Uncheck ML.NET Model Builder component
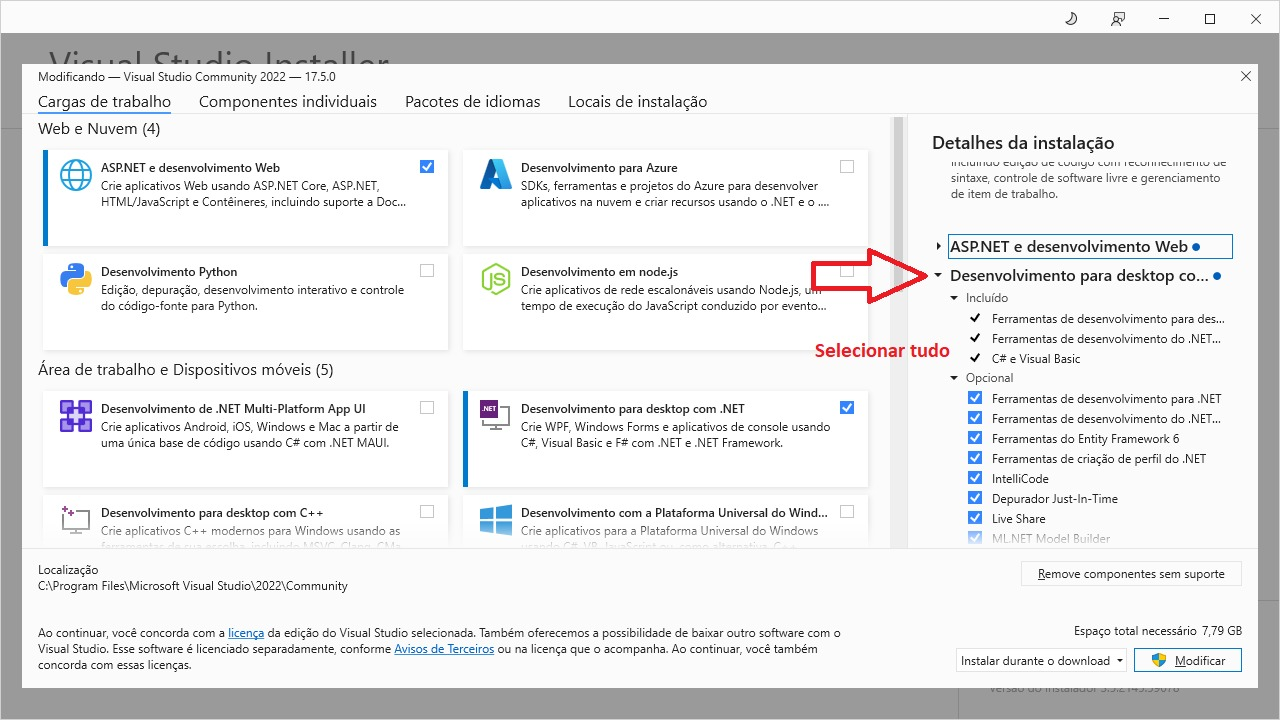This screenshot has height=720, width=1280. pyautogui.click(x=975, y=538)
